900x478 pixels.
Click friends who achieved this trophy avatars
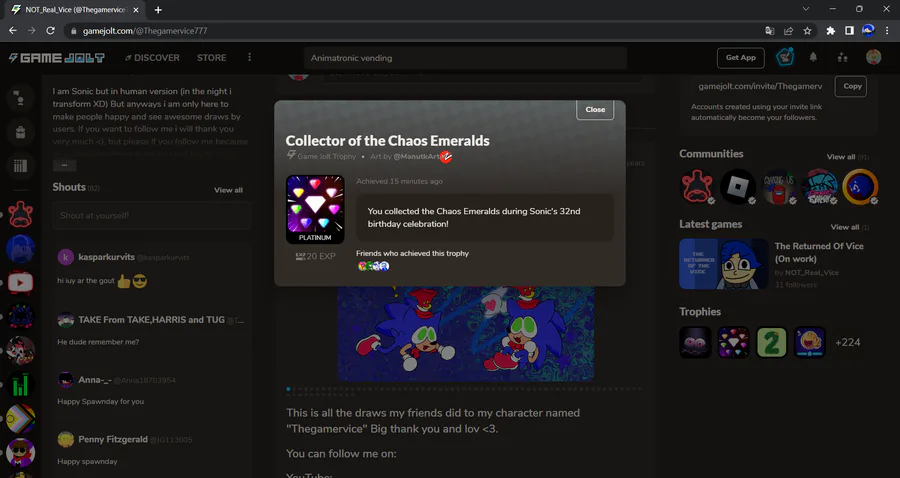click(373, 266)
